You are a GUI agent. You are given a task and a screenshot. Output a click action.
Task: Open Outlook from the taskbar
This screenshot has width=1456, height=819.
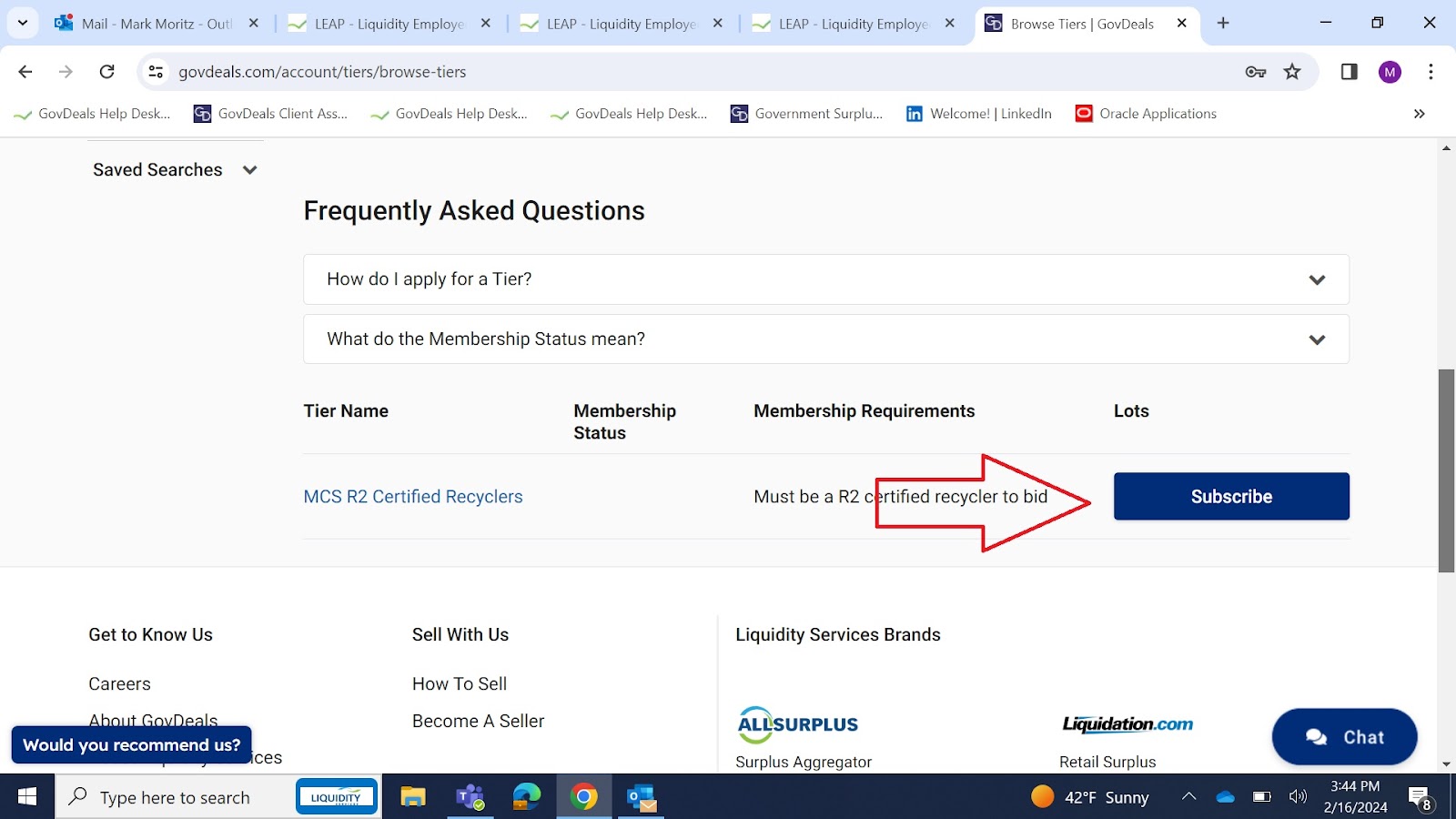point(642,798)
